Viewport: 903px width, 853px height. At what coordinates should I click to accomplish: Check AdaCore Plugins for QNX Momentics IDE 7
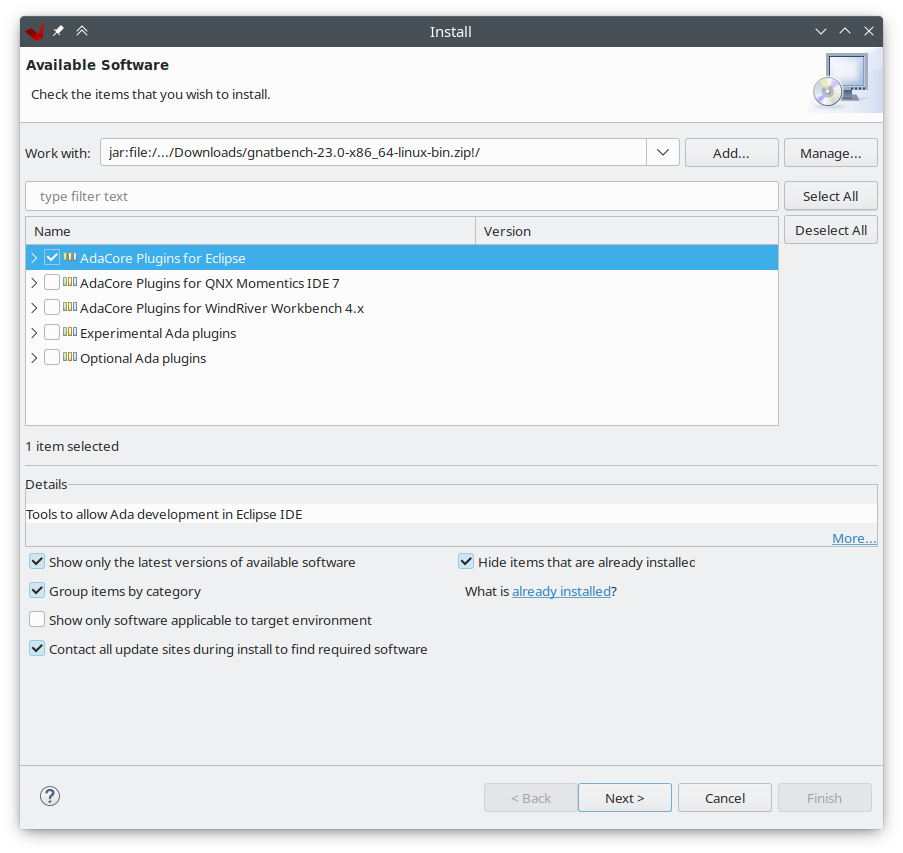click(x=52, y=282)
